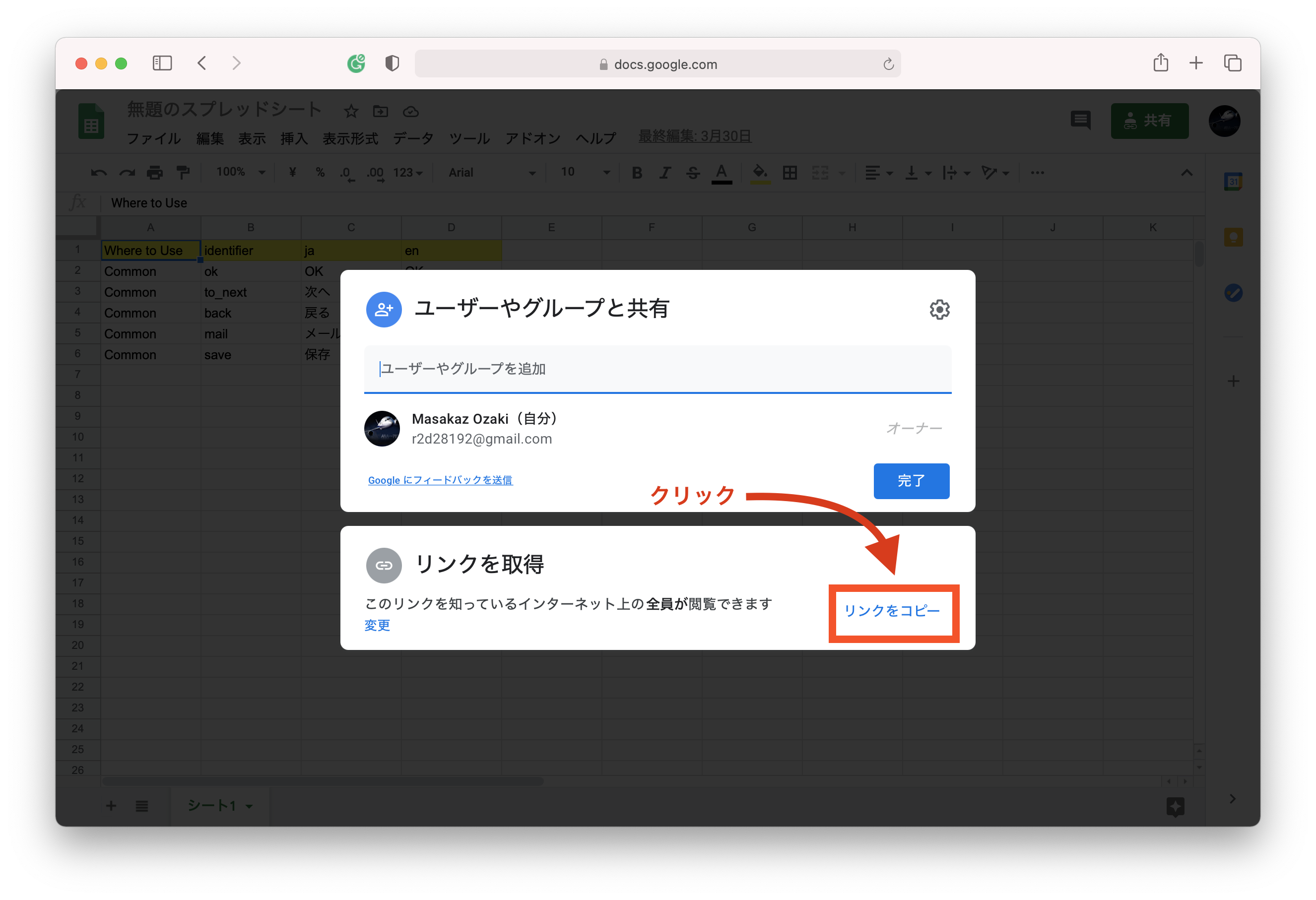
Task: Click リンクをコピー button
Action: point(892,611)
